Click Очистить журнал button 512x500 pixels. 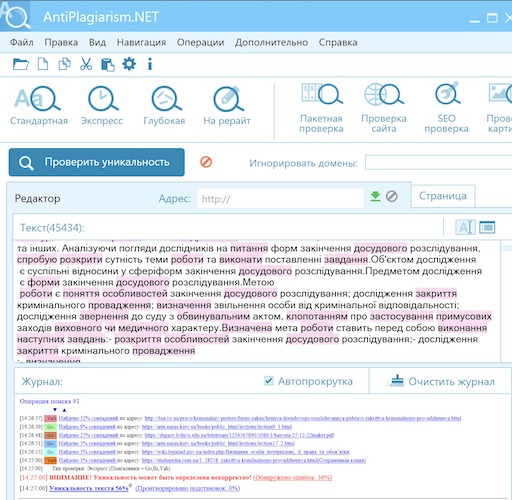(x=442, y=381)
